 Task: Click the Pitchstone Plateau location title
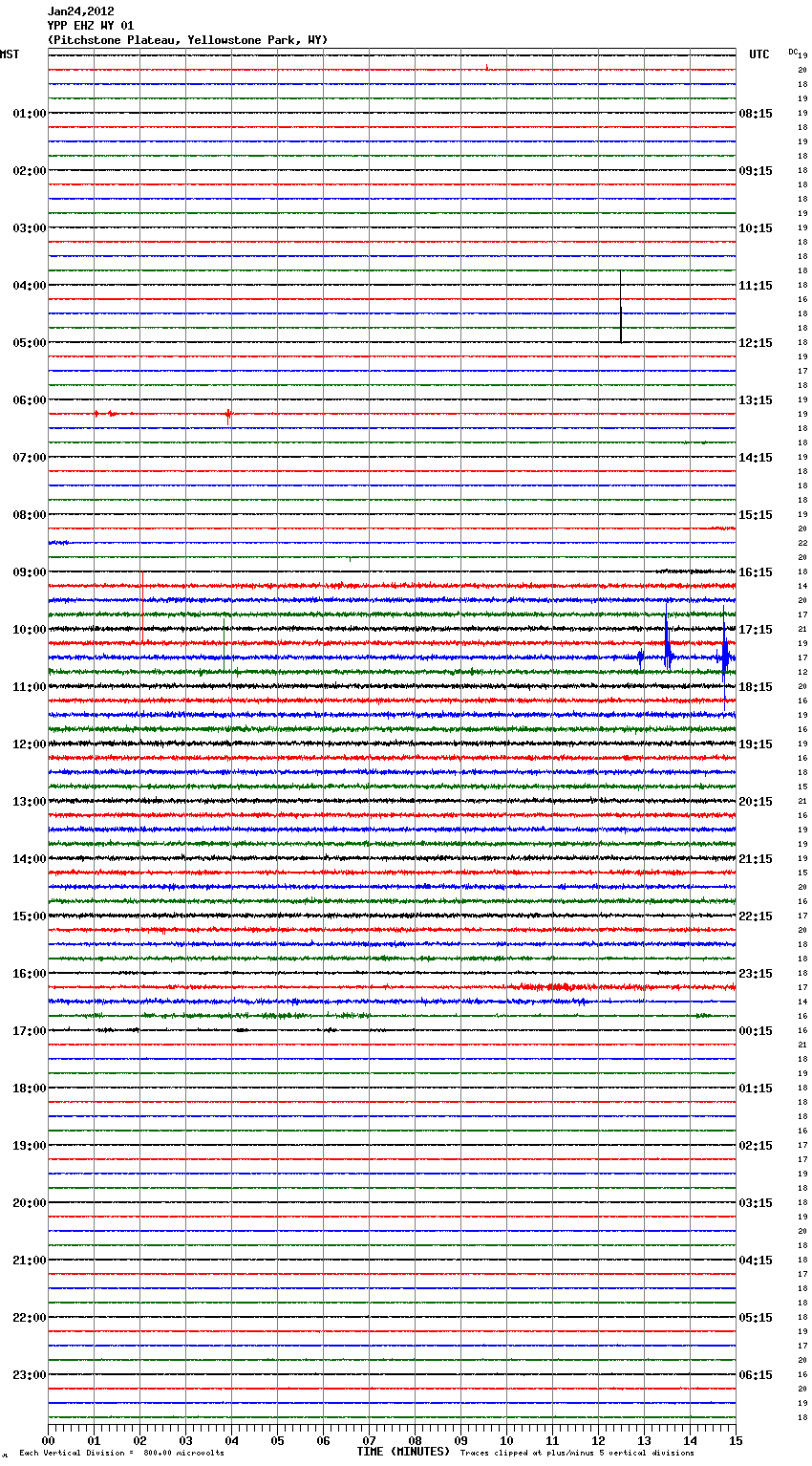(x=187, y=40)
